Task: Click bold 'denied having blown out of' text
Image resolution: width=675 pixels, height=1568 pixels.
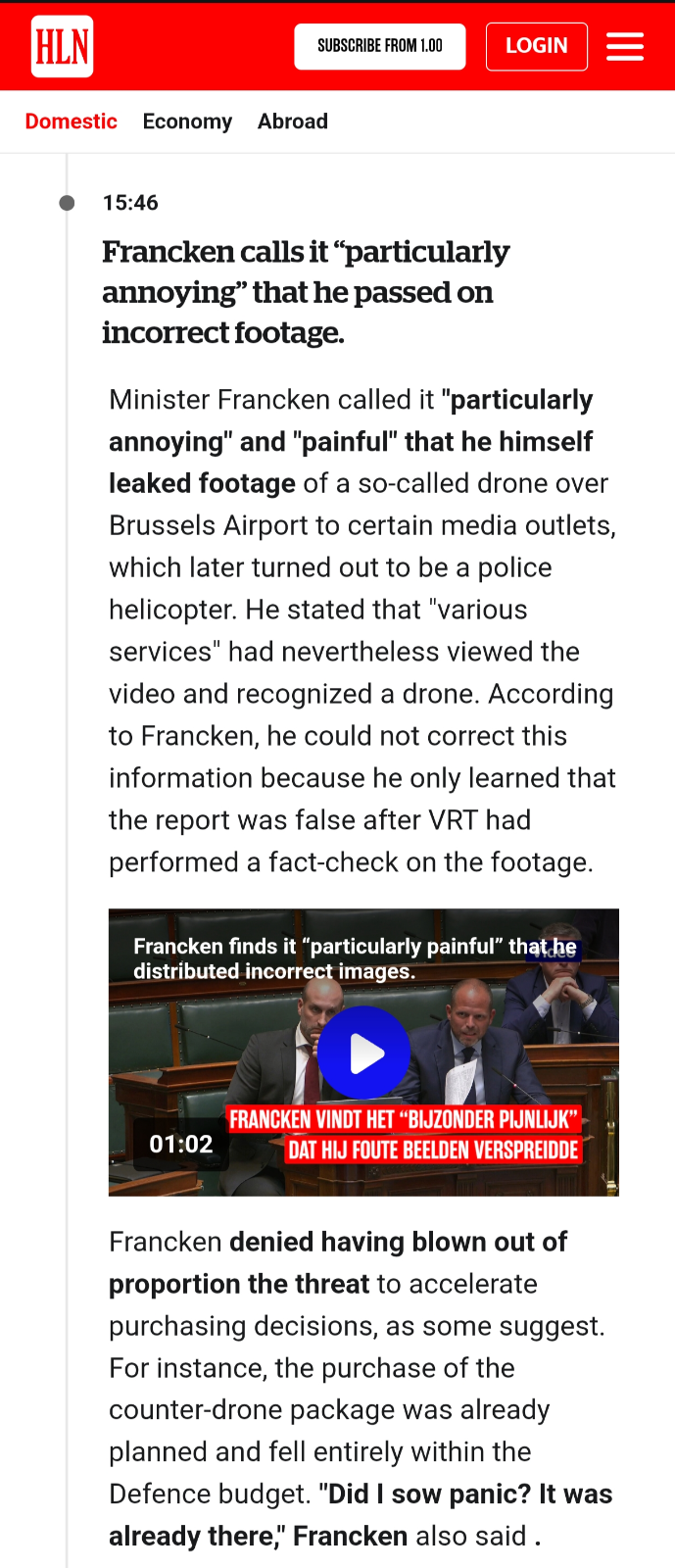Action: tap(398, 1242)
